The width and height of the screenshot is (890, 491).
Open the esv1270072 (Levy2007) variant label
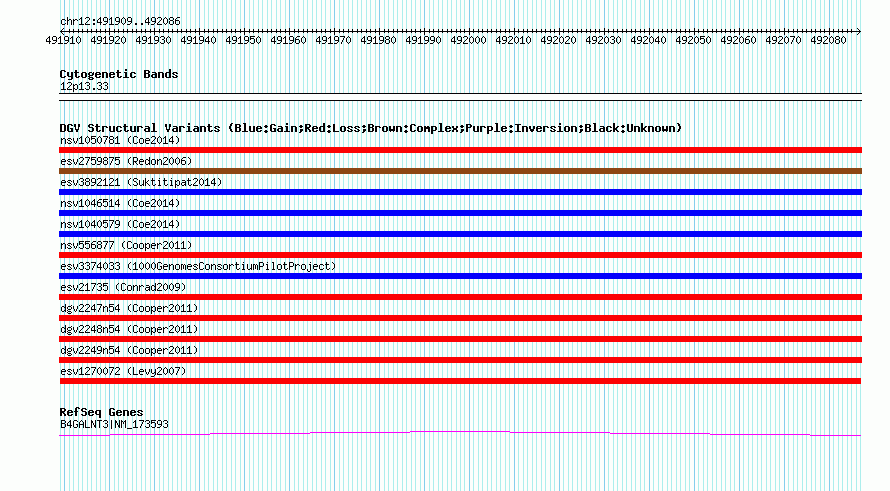coord(123,371)
